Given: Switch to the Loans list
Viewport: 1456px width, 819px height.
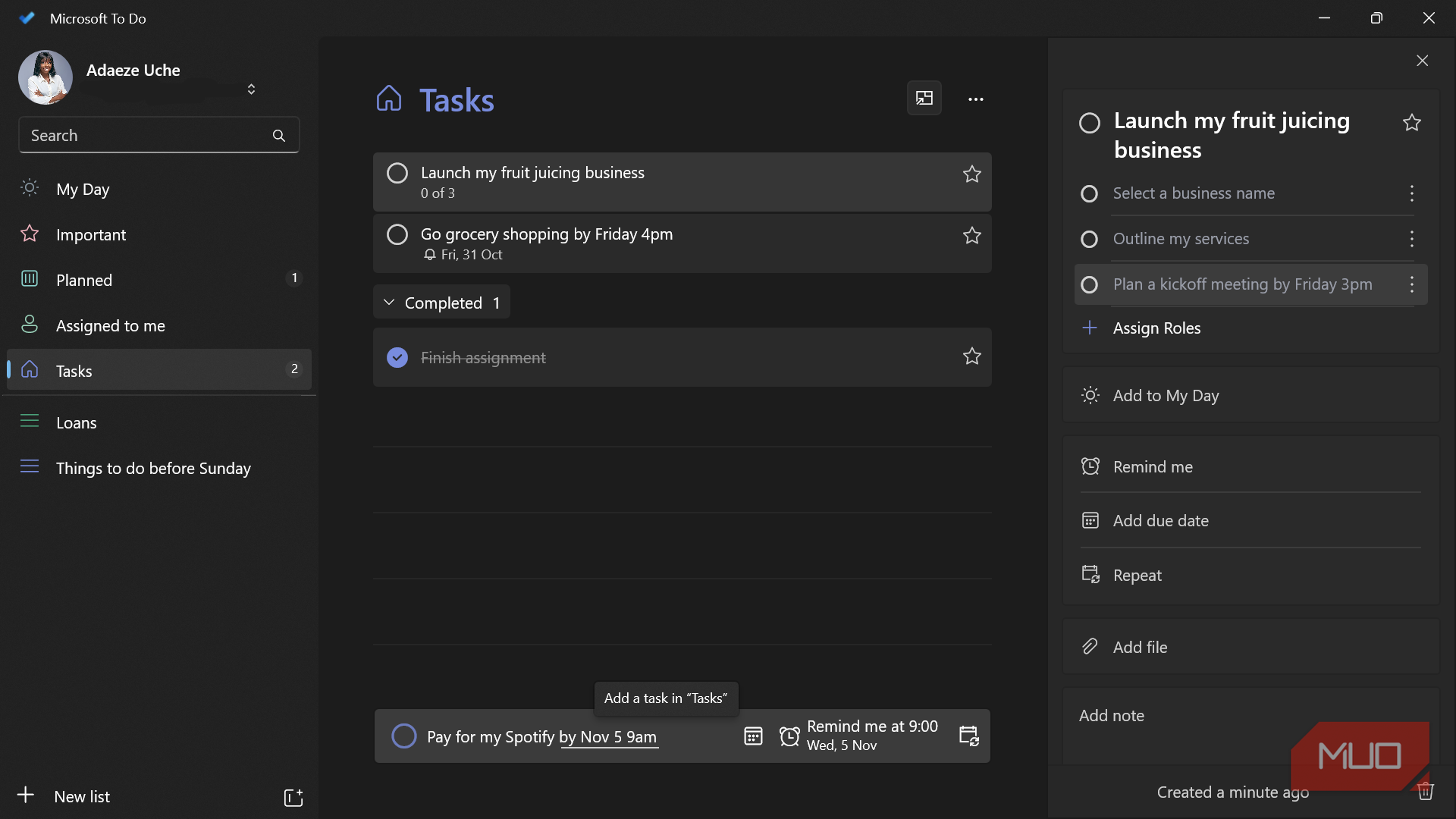Looking at the screenshot, I should [76, 423].
